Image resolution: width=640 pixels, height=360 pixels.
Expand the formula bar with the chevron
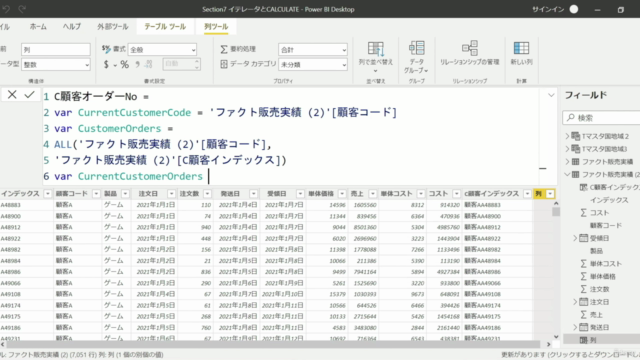pos(551,95)
